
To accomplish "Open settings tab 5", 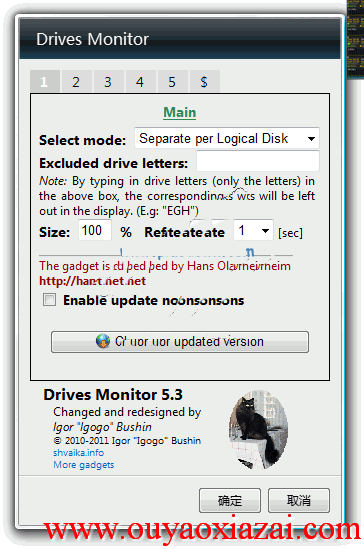I will 172,82.
